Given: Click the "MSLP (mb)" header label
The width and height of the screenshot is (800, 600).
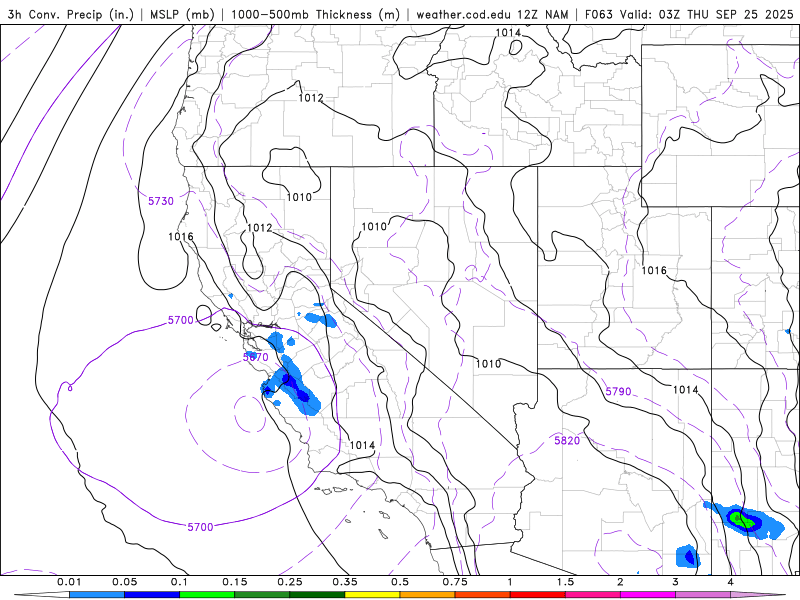Looking at the screenshot, I should 182,14.
